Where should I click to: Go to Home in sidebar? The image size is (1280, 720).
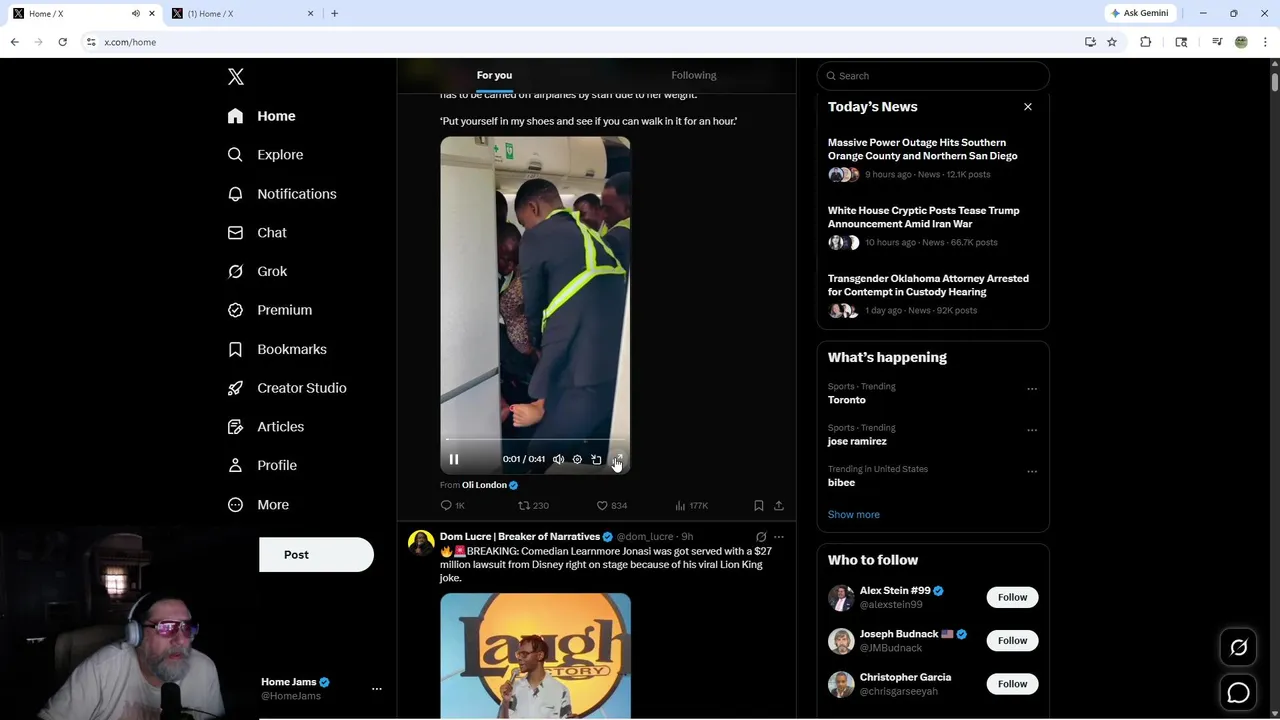(x=261, y=116)
